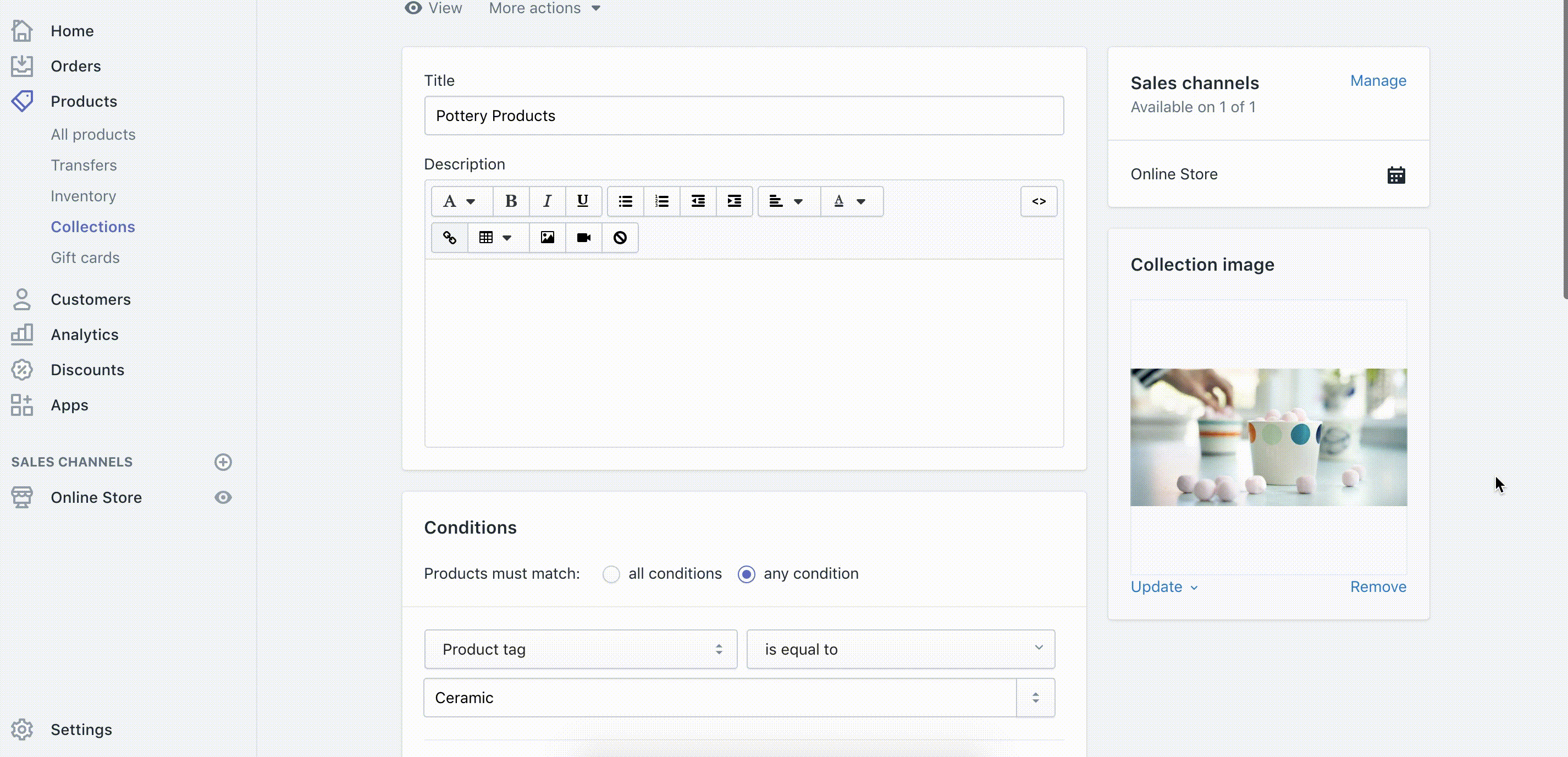
Task: Open the Inventory submenu item
Action: coord(84,196)
